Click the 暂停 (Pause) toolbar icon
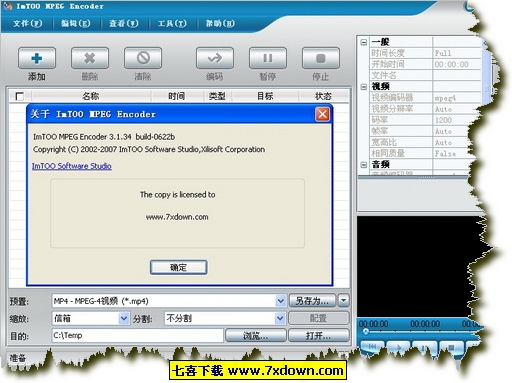The image size is (512, 383). (x=268, y=58)
